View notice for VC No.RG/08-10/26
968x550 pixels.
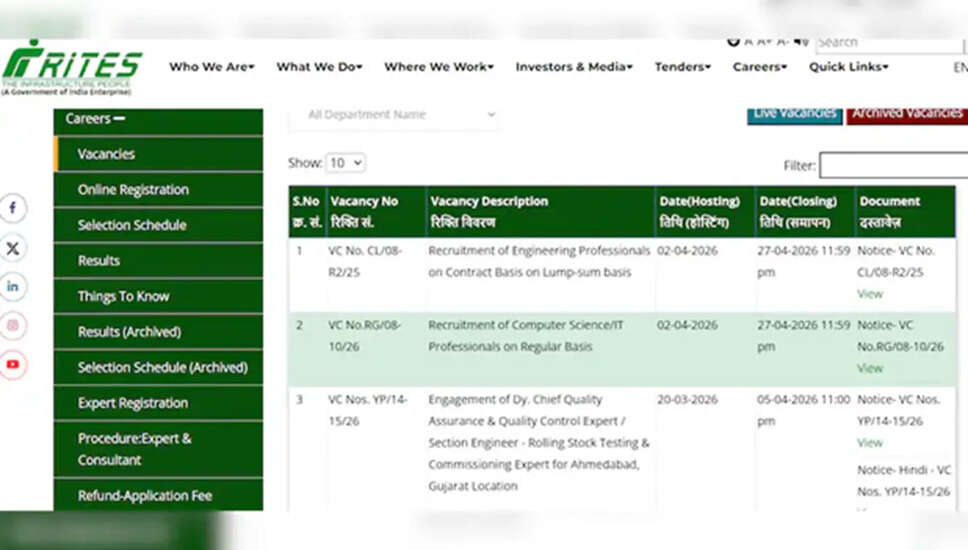coord(869,368)
